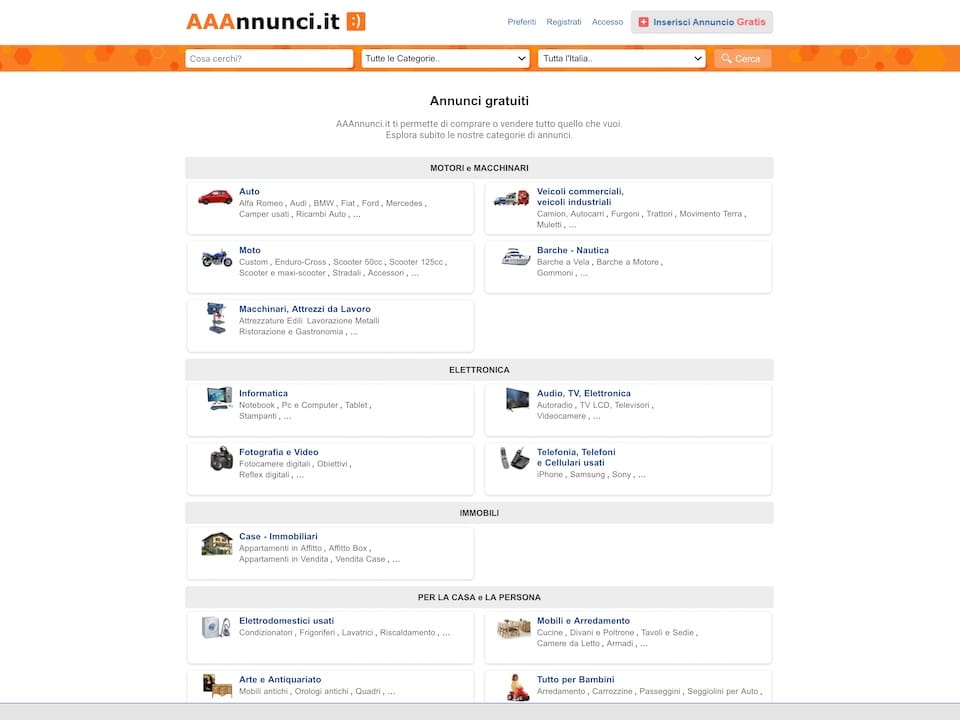Open the Tutte le Categorie dropdown
The height and width of the screenshot is (720, 960).
click(x=445, y=59)
